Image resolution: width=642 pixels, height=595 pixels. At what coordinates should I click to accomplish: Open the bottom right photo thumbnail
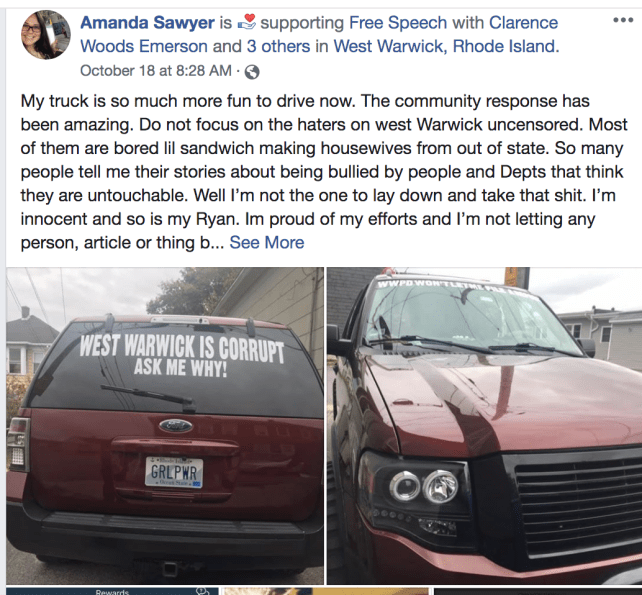538,591
